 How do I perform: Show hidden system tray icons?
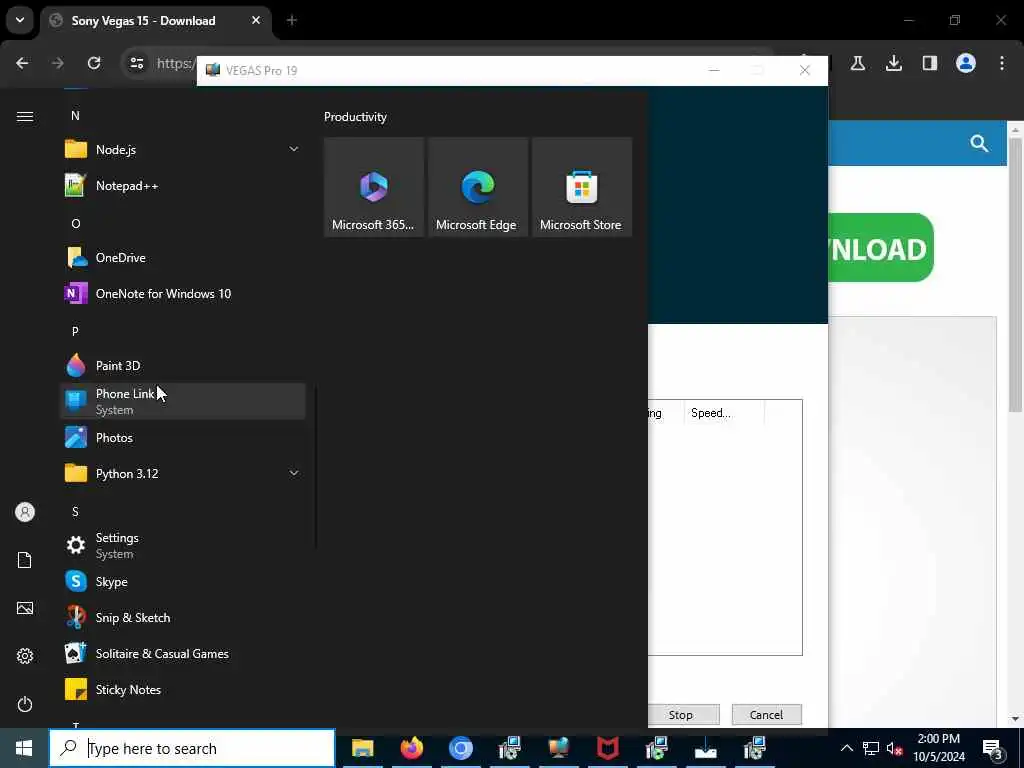click(x=846, y=748)
